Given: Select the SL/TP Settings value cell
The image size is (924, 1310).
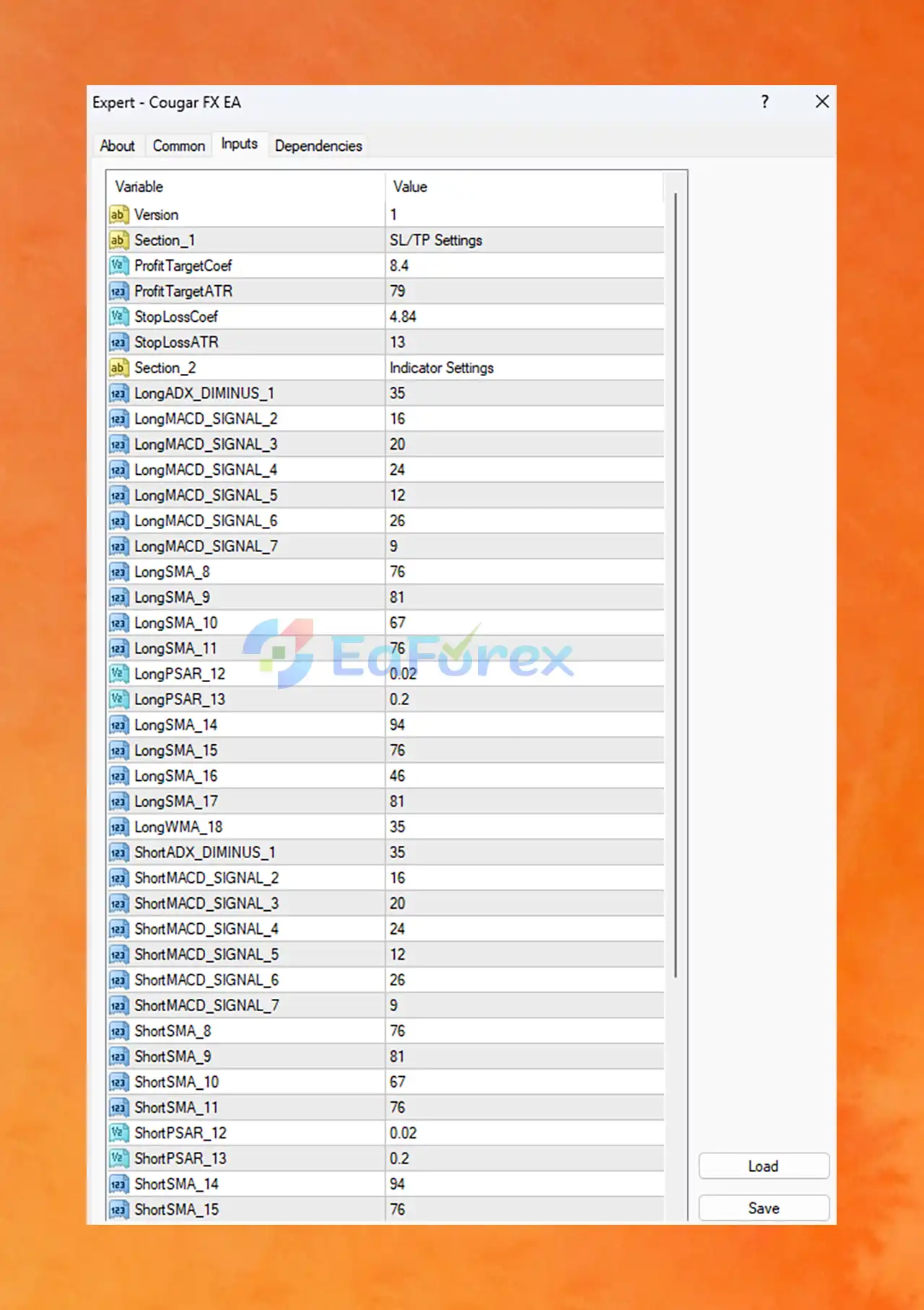Looking at the screenshot, I should coord(525,240).
